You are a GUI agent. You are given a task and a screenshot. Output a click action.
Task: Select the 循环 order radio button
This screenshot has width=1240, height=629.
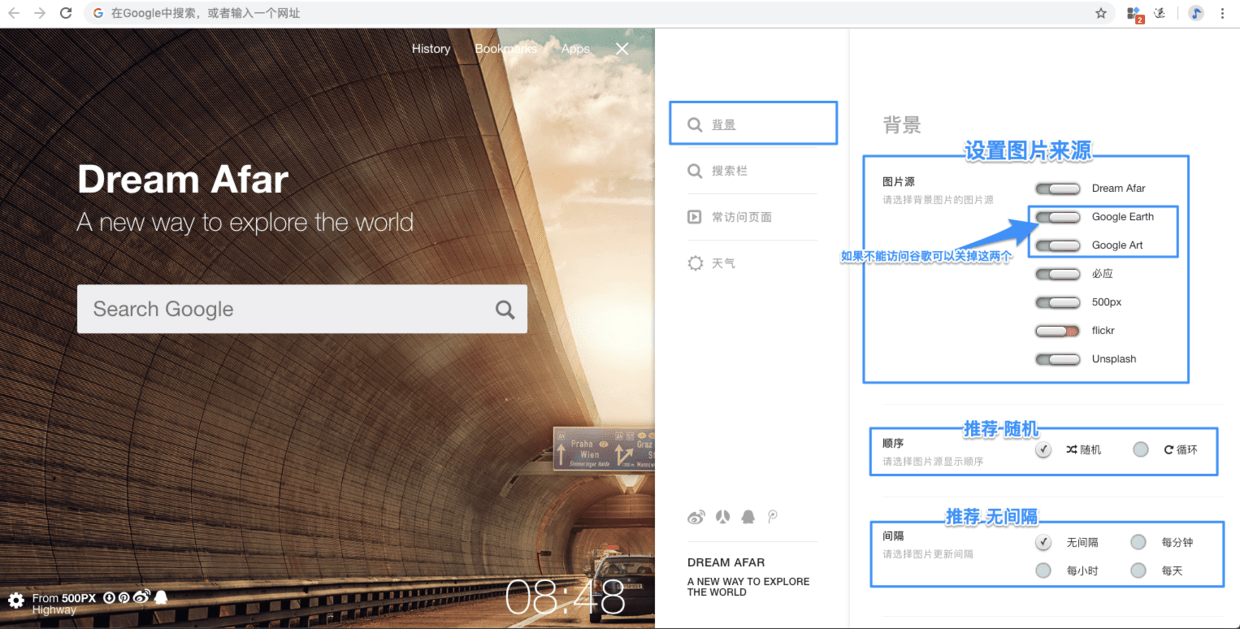tap(1141, 450)
